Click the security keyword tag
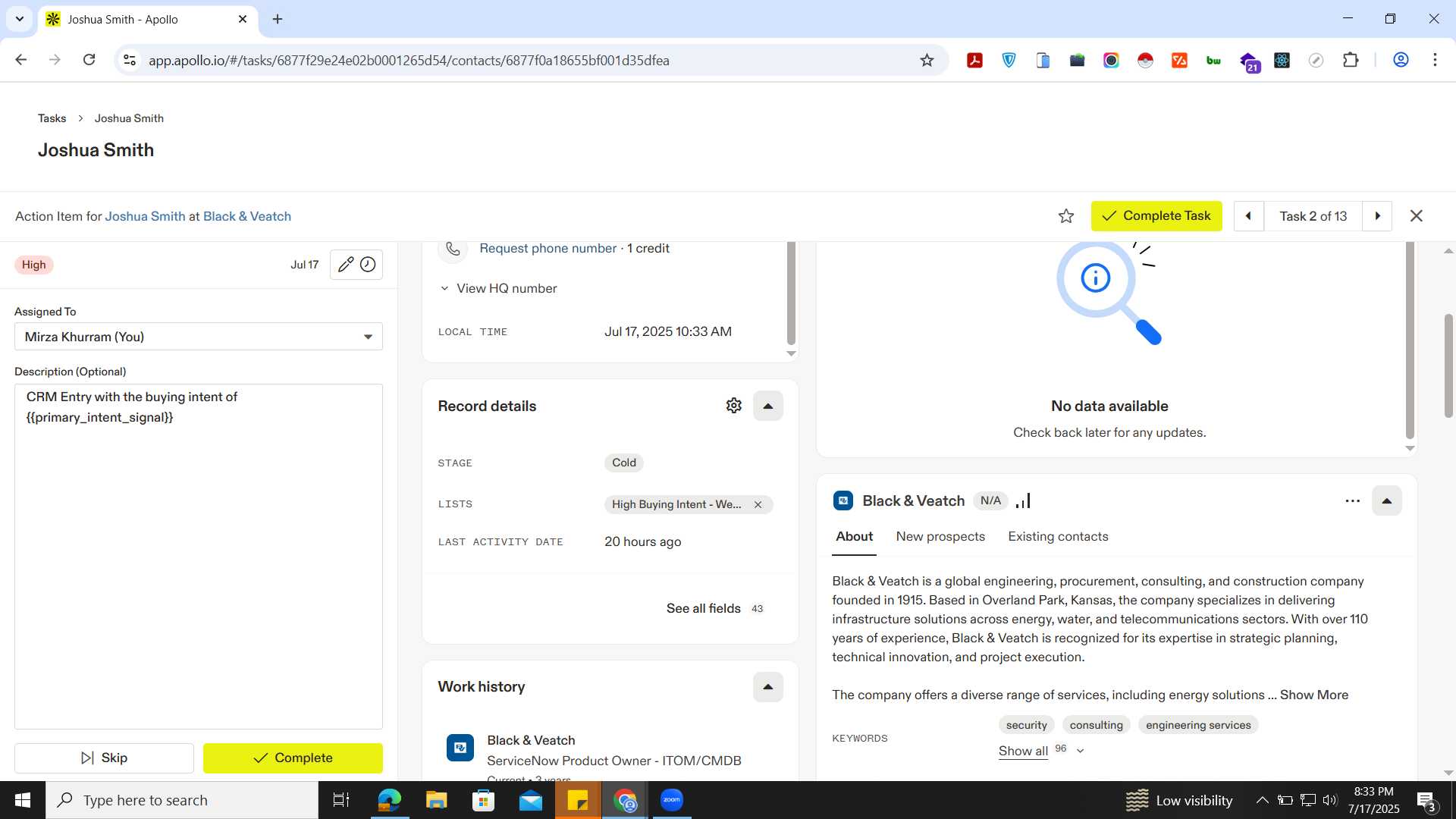 tap(1026, 726)
